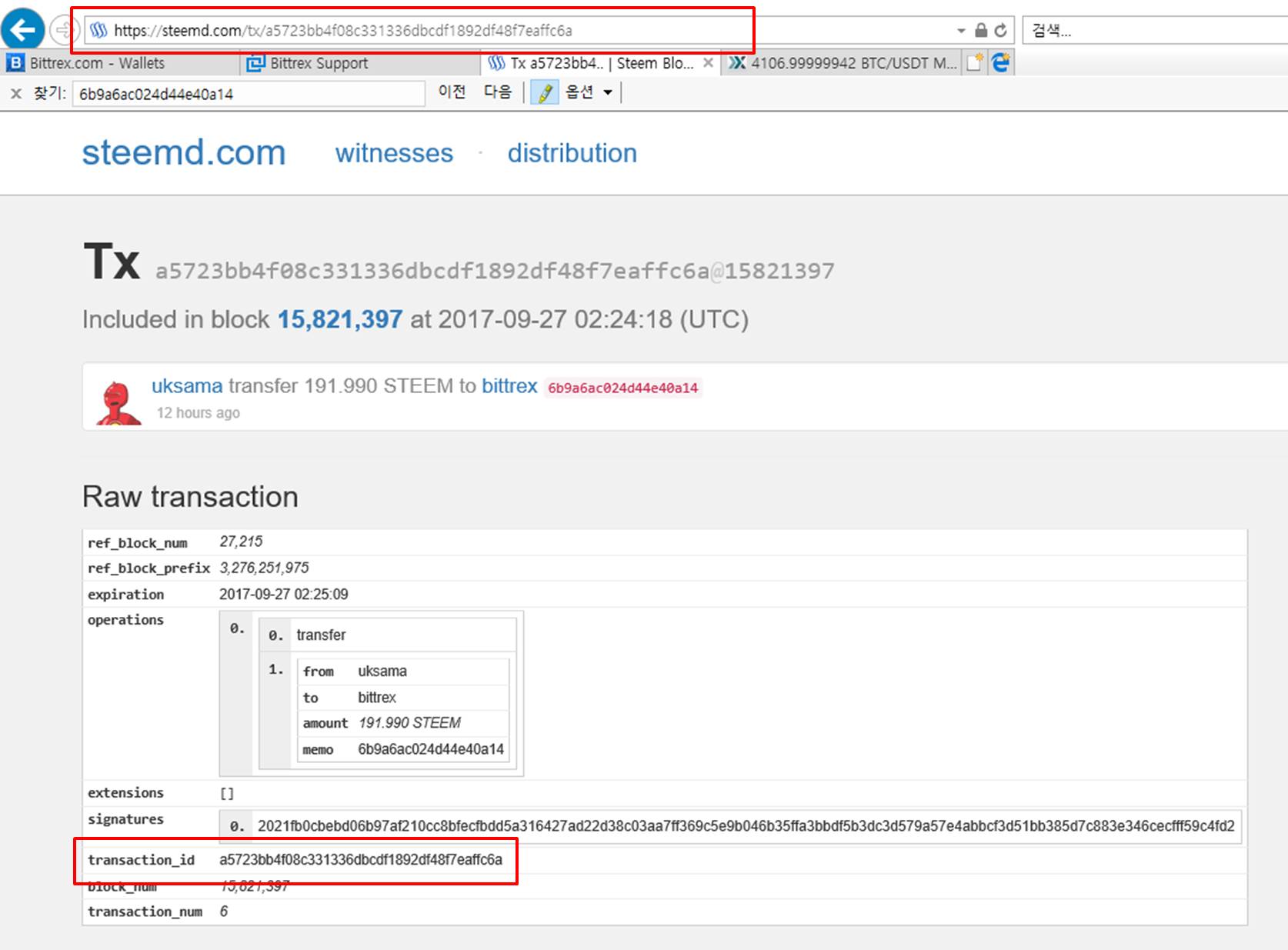Viewport: 1288px width, 950px height.
Task: Open the 옵션 options dropdown
Action: point(589,92)
